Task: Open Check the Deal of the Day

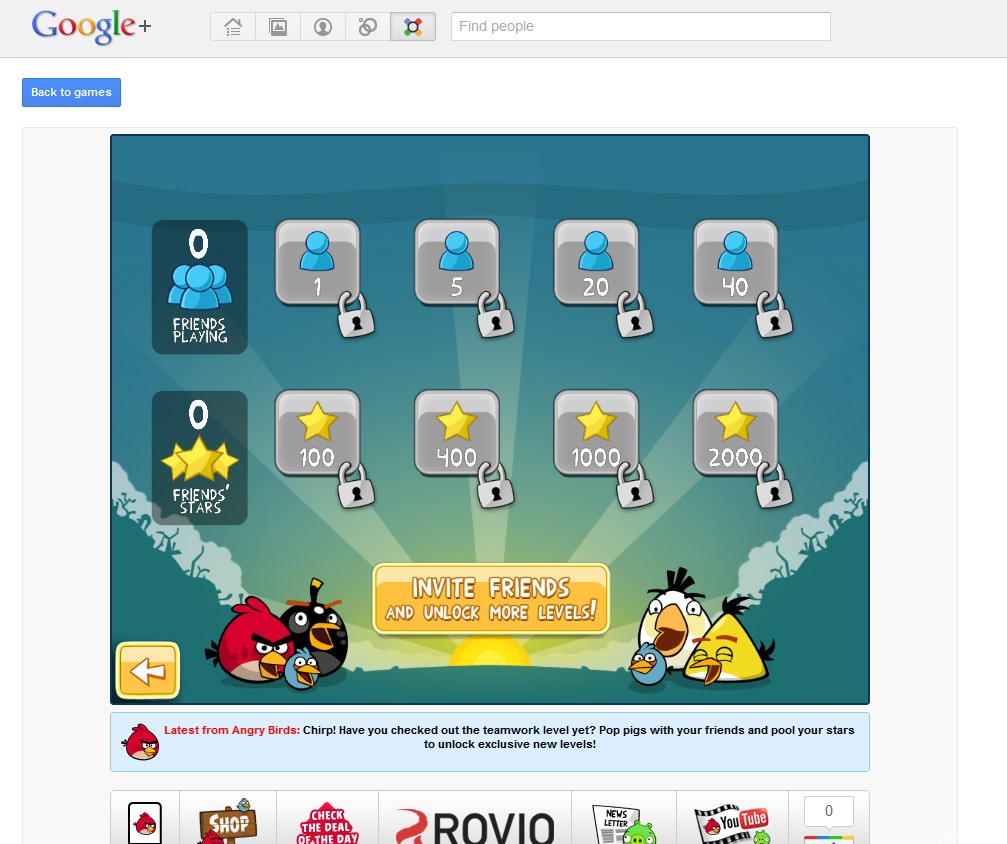Action: pyautogui.click(x=327, y=824)
